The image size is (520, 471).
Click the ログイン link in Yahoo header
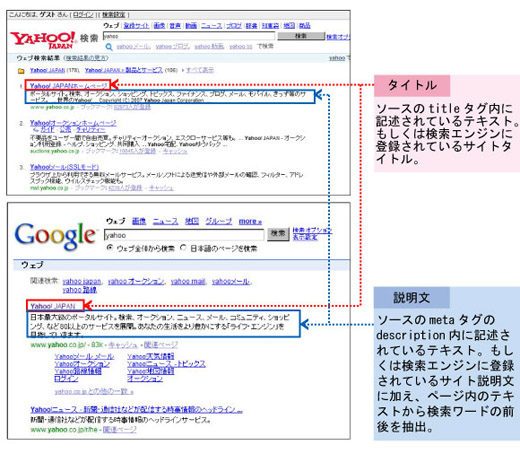83,15
